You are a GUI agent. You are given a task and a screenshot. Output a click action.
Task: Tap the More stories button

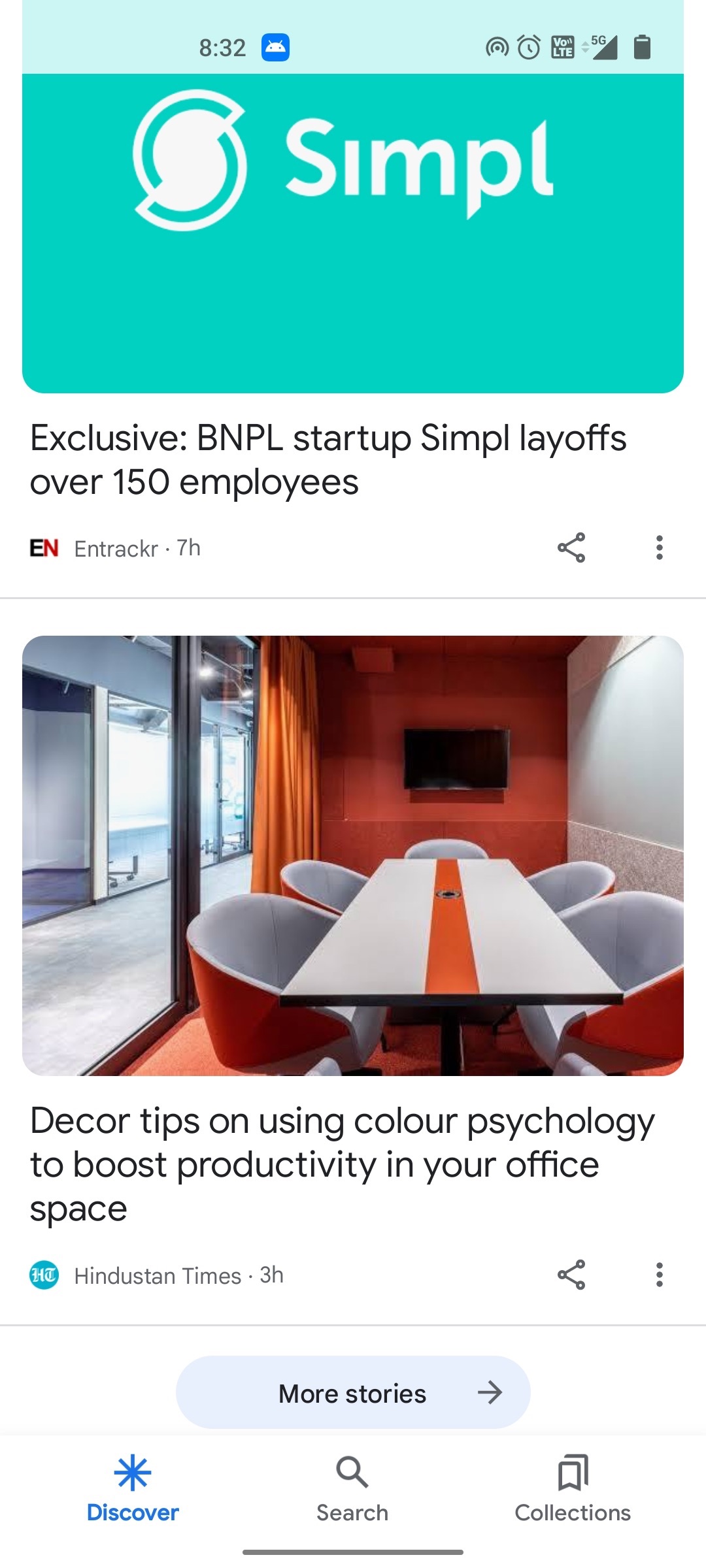click(x=353, y=1393)
